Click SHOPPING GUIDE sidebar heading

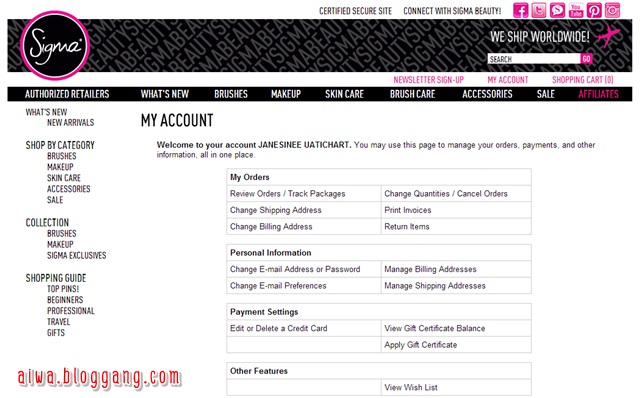pyautogui.click(x=56, y=278)
